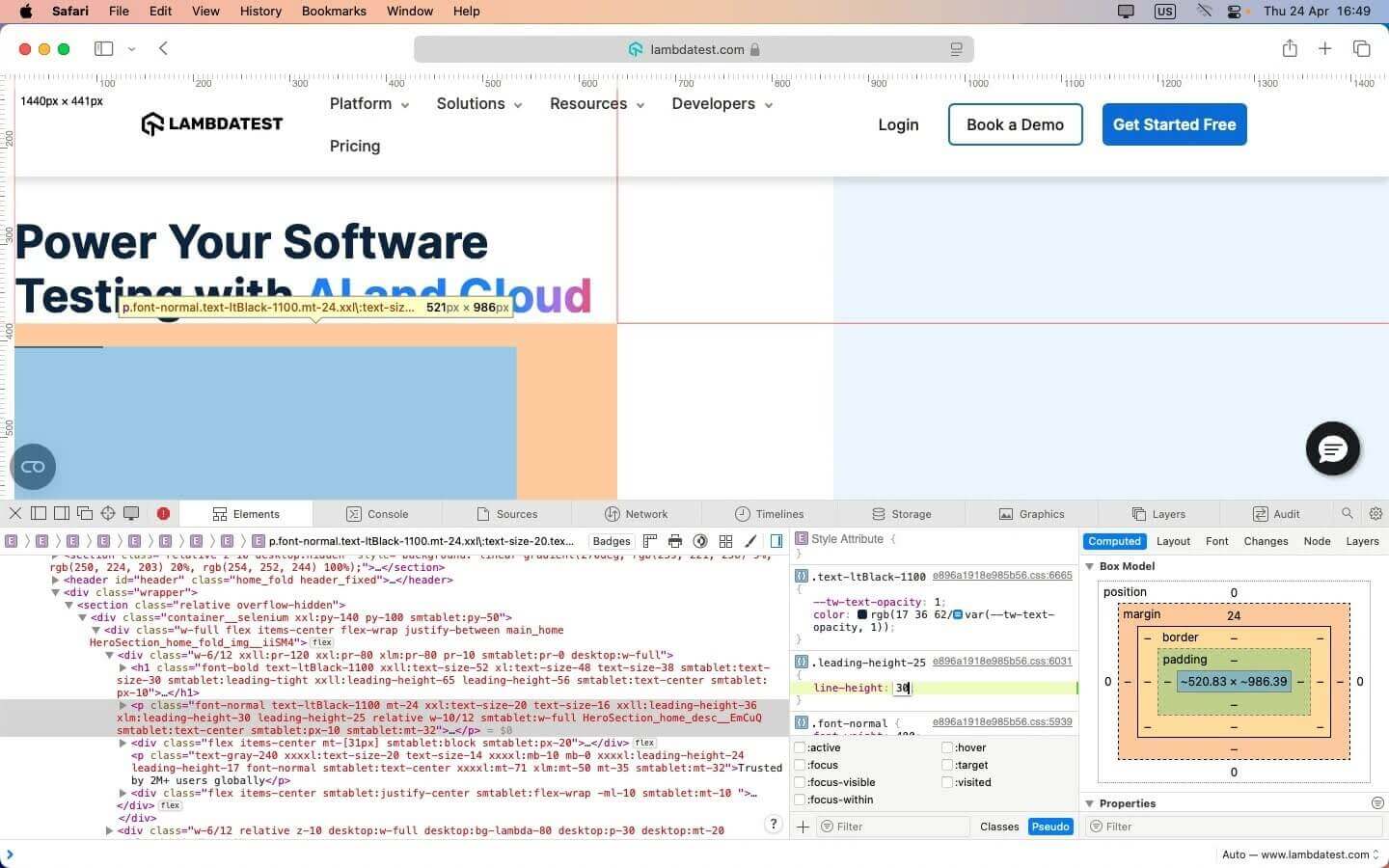Open the Network tab

[x=637, y=514]
